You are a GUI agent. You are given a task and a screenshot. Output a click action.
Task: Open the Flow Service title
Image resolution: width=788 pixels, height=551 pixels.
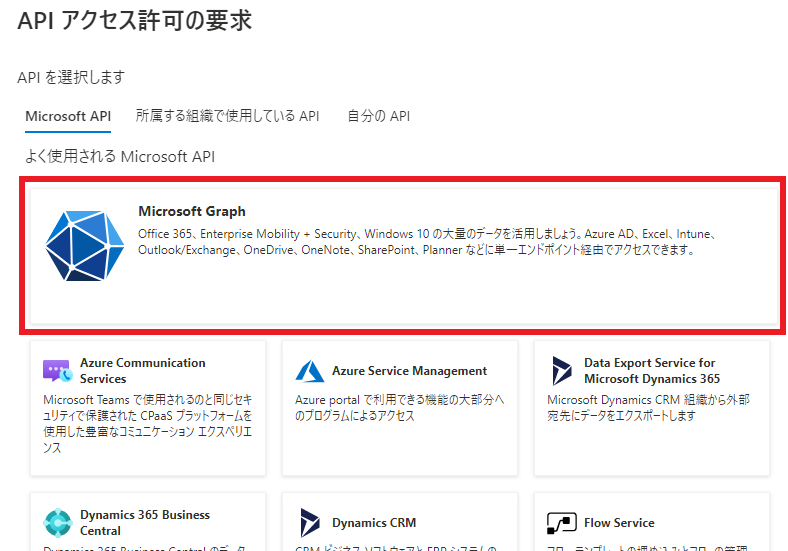(x=619, y=523)
